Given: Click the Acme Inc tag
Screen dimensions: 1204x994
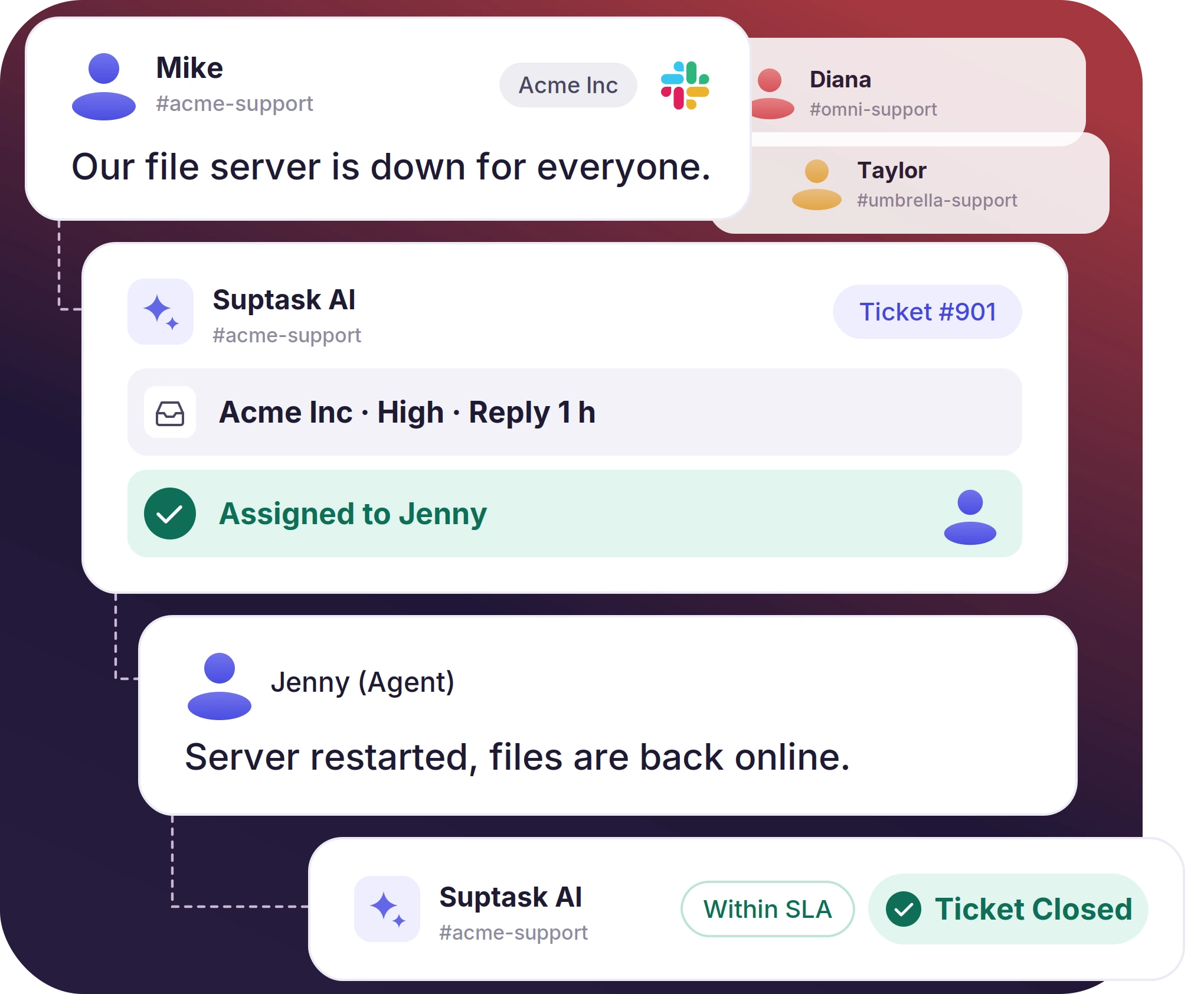Looking at the screenshot, I should pyautogui.click(x=568, y=85).
